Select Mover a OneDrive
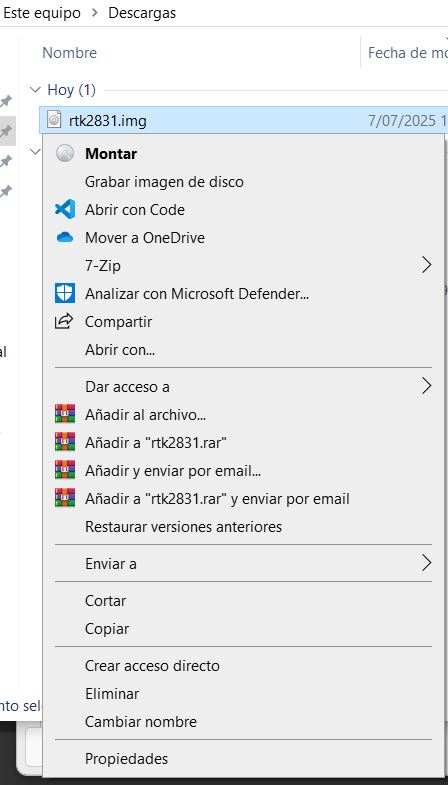Image resolution: width=448 pixels, height=785 pixels. click(243, 238)
